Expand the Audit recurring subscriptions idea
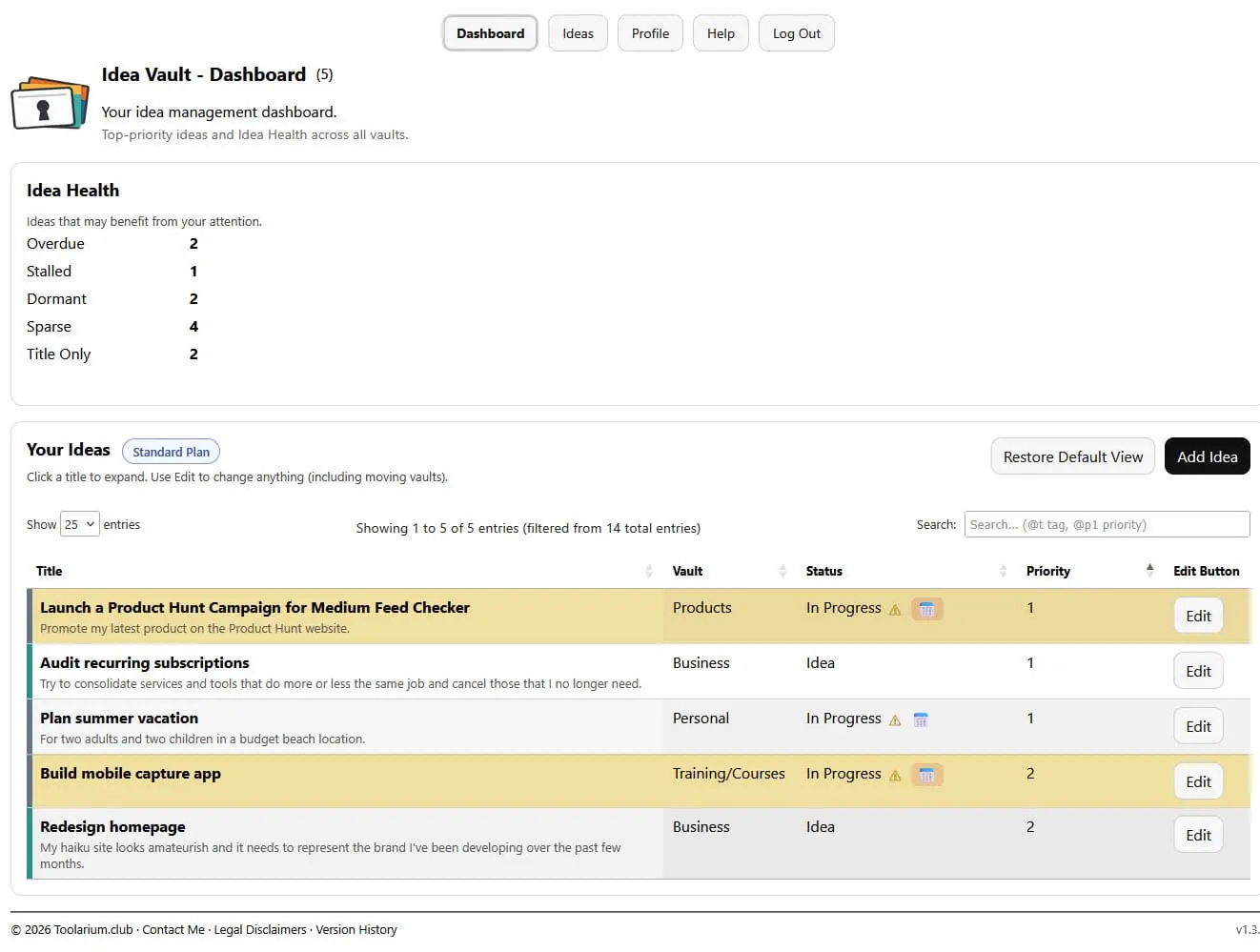Screen dimensions: 1260x952 pyautogui.click(x=145, y=662)
